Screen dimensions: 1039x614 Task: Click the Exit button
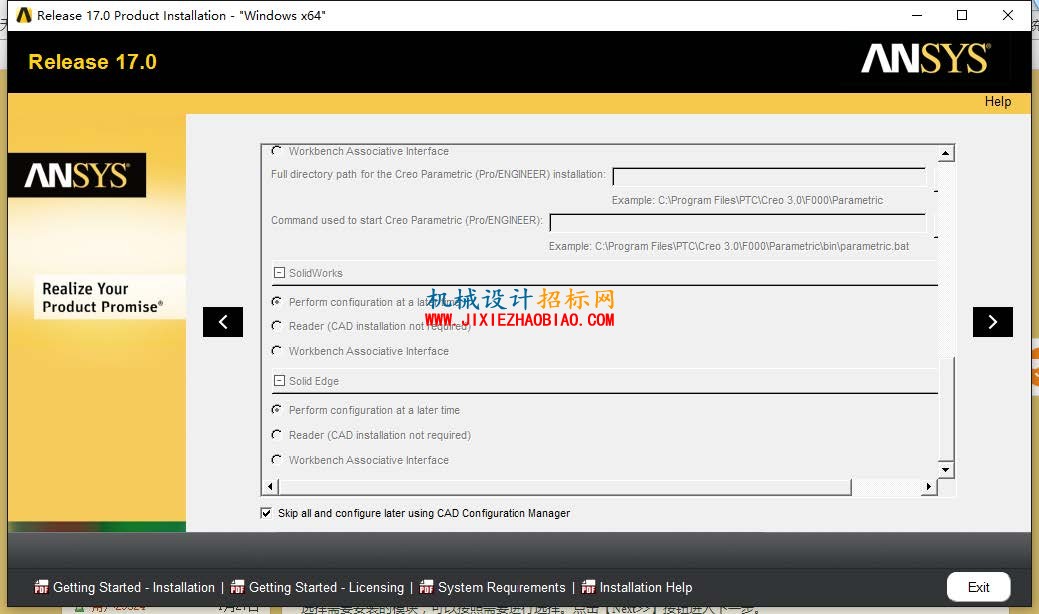click(x=978, y=587)
